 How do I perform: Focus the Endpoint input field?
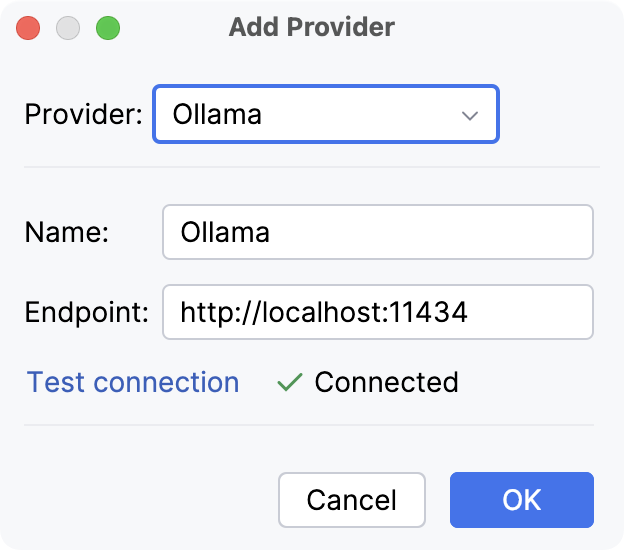click(x=377, y=312)
